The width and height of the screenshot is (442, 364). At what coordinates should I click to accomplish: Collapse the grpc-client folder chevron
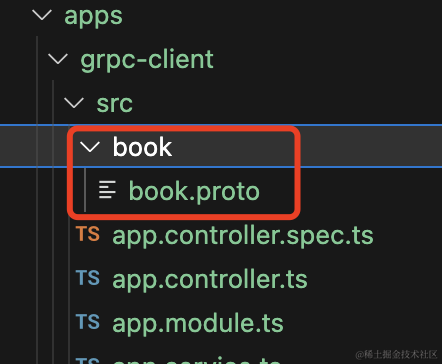58,59
